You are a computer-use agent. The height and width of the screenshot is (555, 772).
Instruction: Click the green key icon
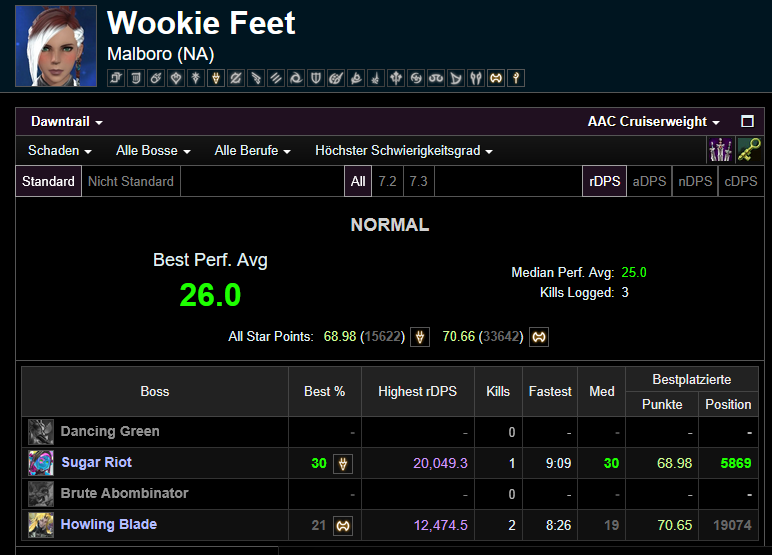[x=749, y=150]
